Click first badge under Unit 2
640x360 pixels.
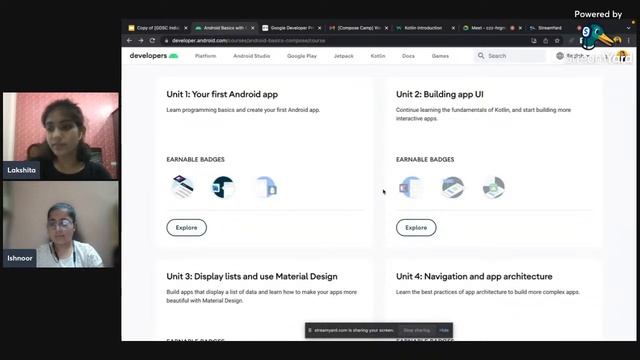[x=412, y=187]
